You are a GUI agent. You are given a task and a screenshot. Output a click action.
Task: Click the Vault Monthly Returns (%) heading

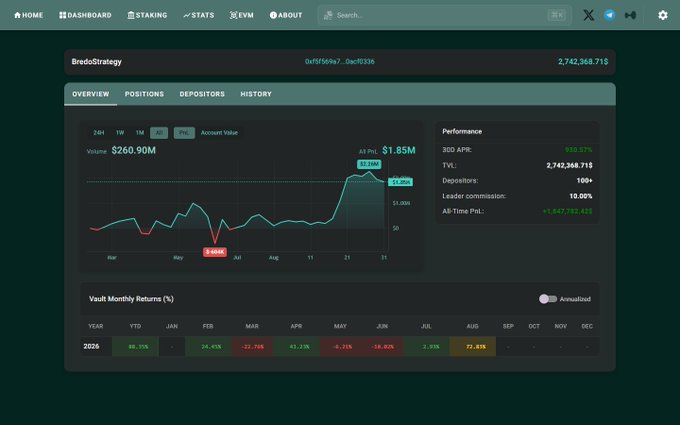[131, 299]
